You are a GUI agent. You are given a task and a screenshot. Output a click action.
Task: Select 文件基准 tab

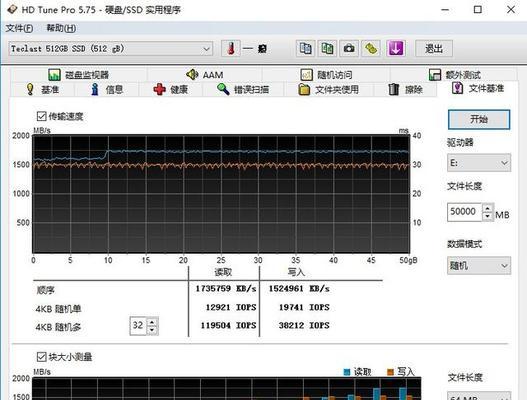(x=478, y=88)
